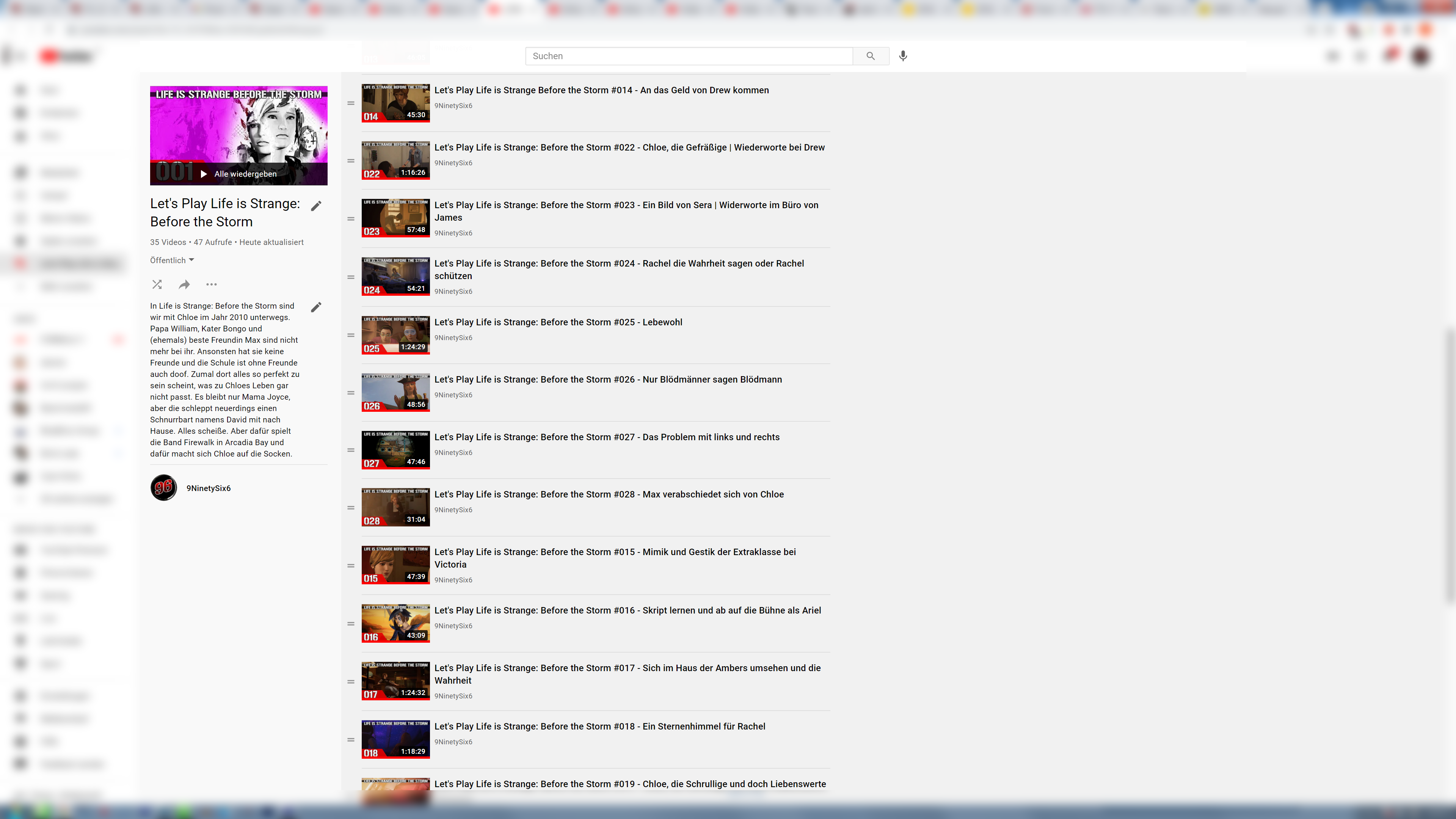Viewport: 1456px width, 819px height.
Task: Open thumbnail of episode 022
Action: [395, 160]
